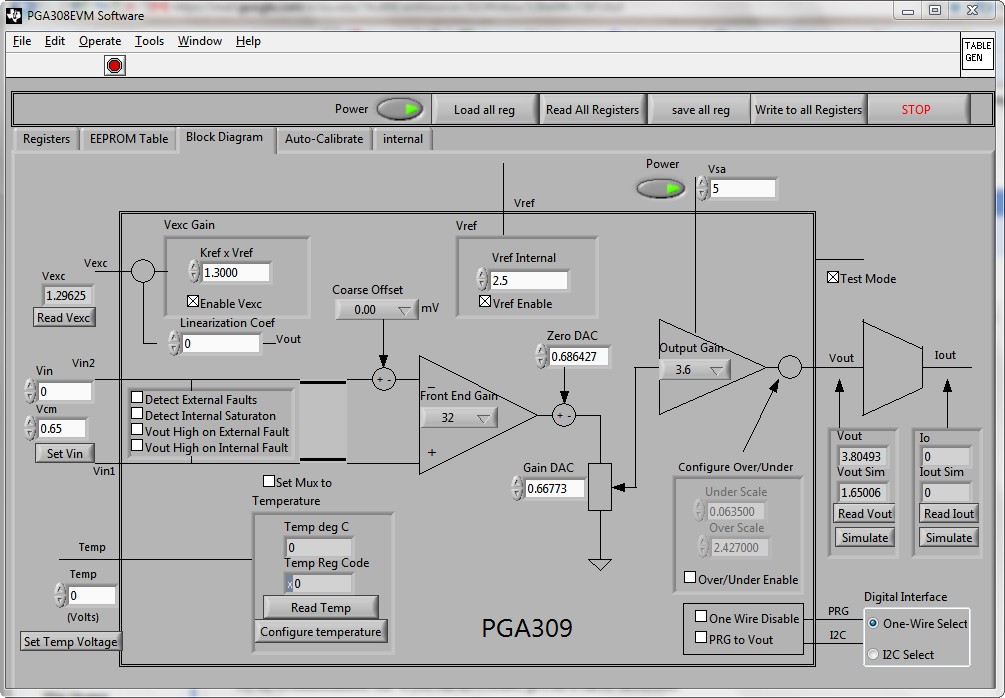Viewport: 1005px width, 698px height.
Task: Disable the Enable Vexc checkbox
Action: pyautogui.click(x=193, y=303)
